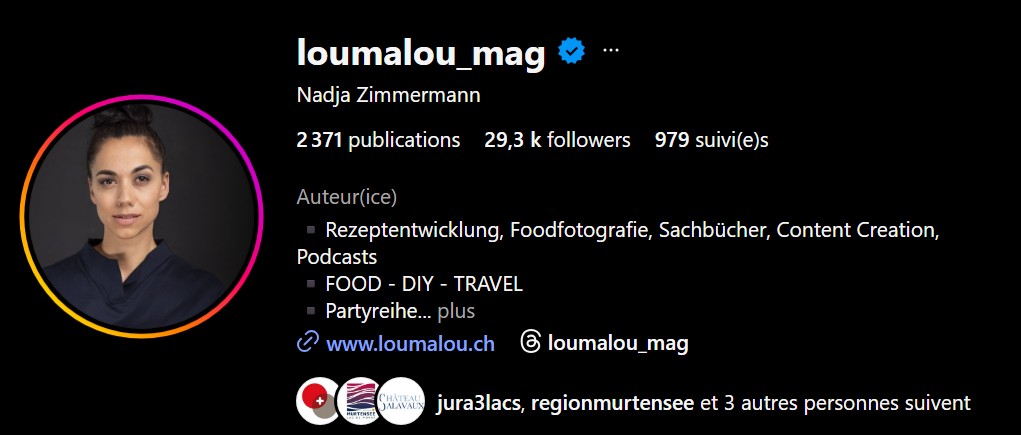Click the Auteur(ice) category label
This screenshot has width=1021, height=435.
[347, 197]
